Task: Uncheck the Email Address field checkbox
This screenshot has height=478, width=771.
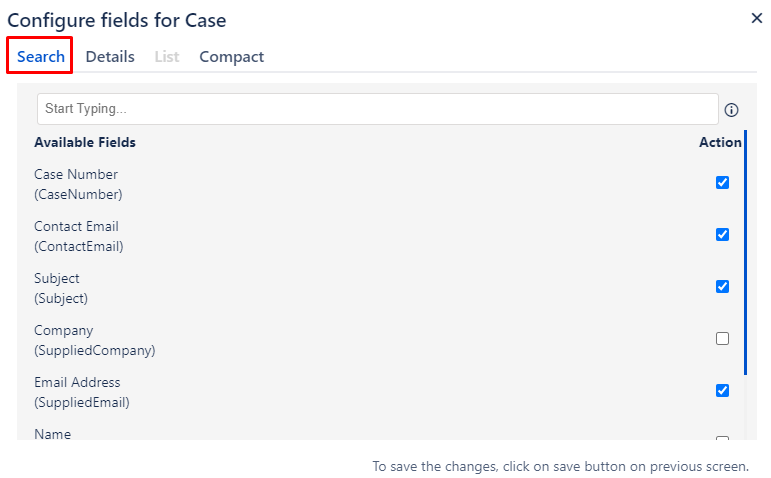Action: 722,390
